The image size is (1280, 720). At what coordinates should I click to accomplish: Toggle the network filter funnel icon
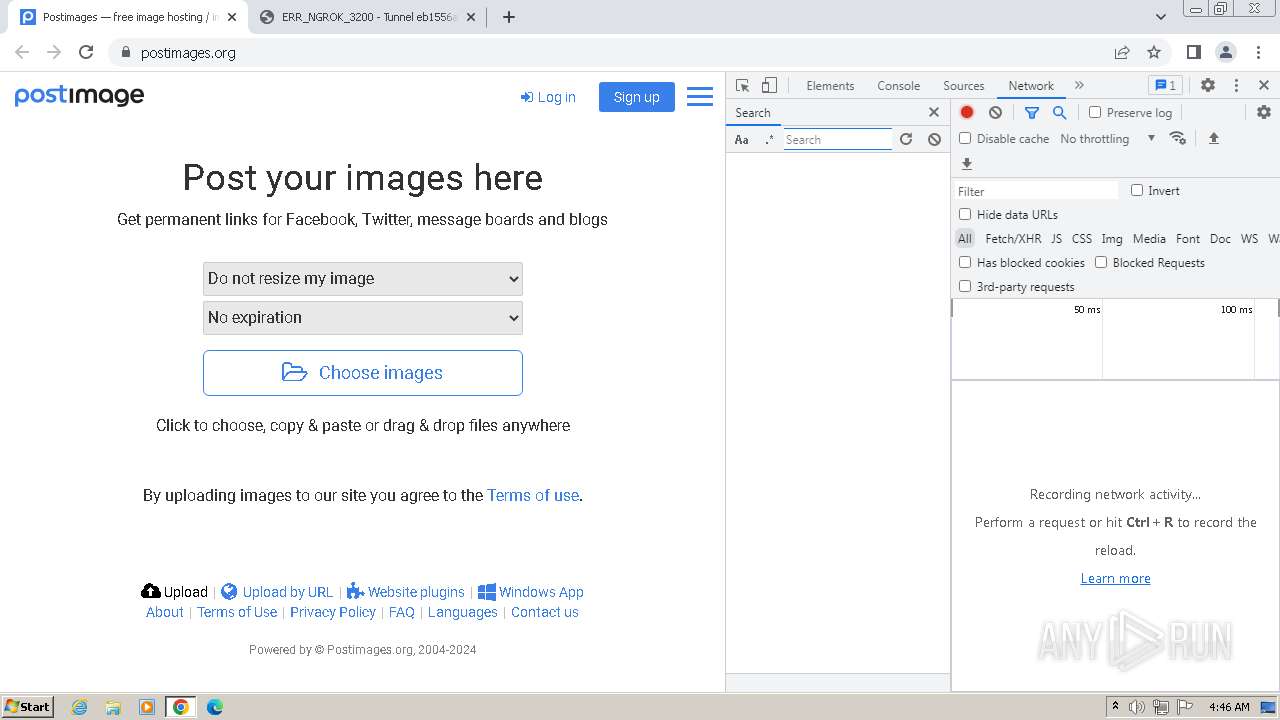click(x=1032, y=113)
